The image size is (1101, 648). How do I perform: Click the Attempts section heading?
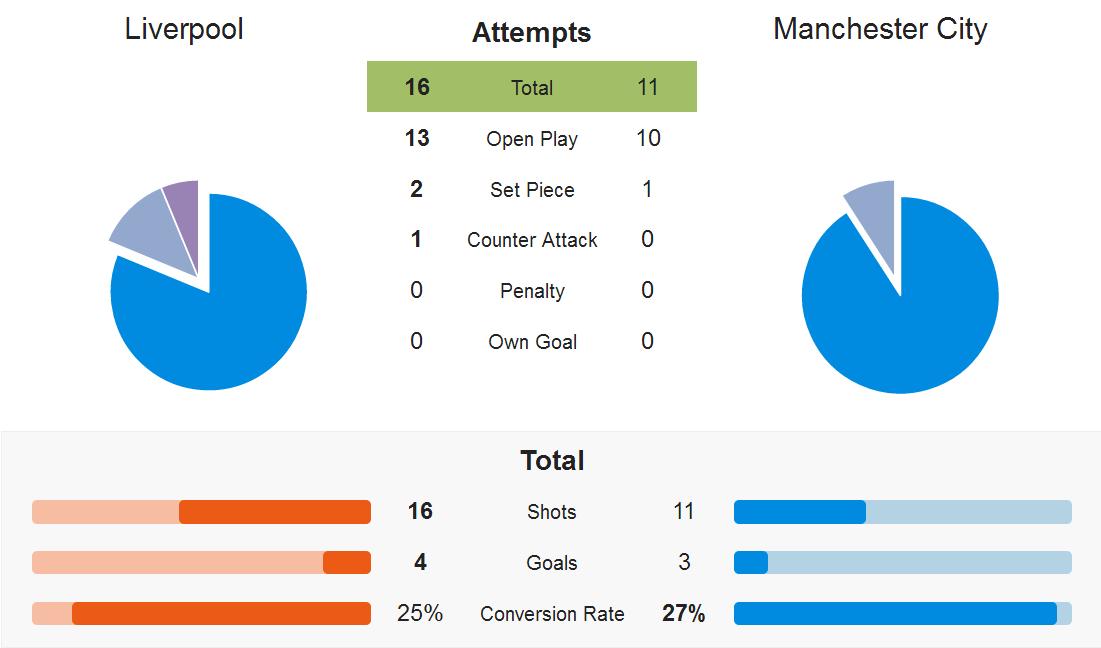[x=531, y=33]
